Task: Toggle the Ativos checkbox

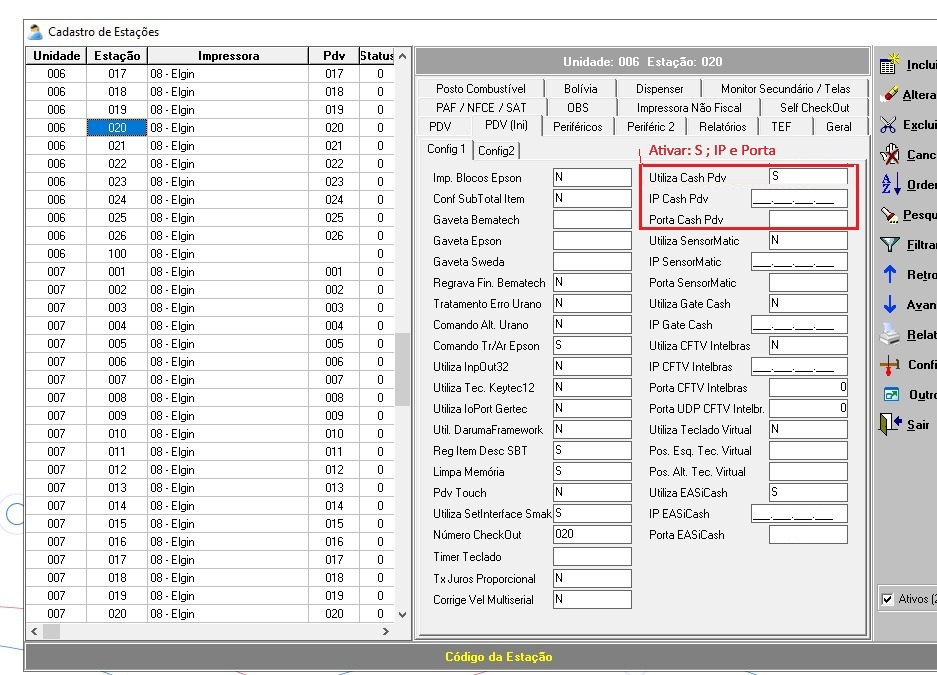Action: (x=887, y=600)
